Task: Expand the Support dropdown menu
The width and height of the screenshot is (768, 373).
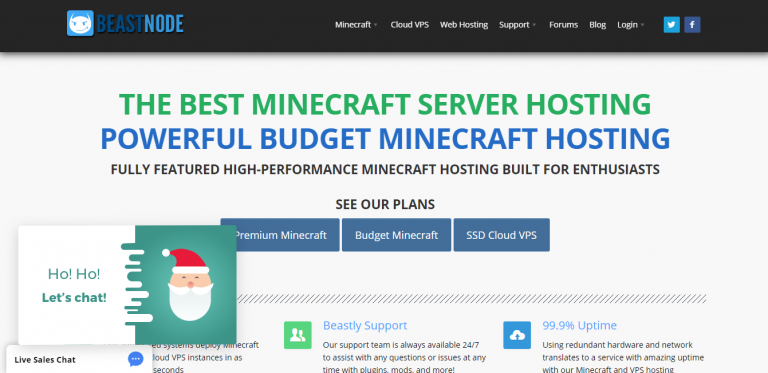Action: (x=518, y=24)
